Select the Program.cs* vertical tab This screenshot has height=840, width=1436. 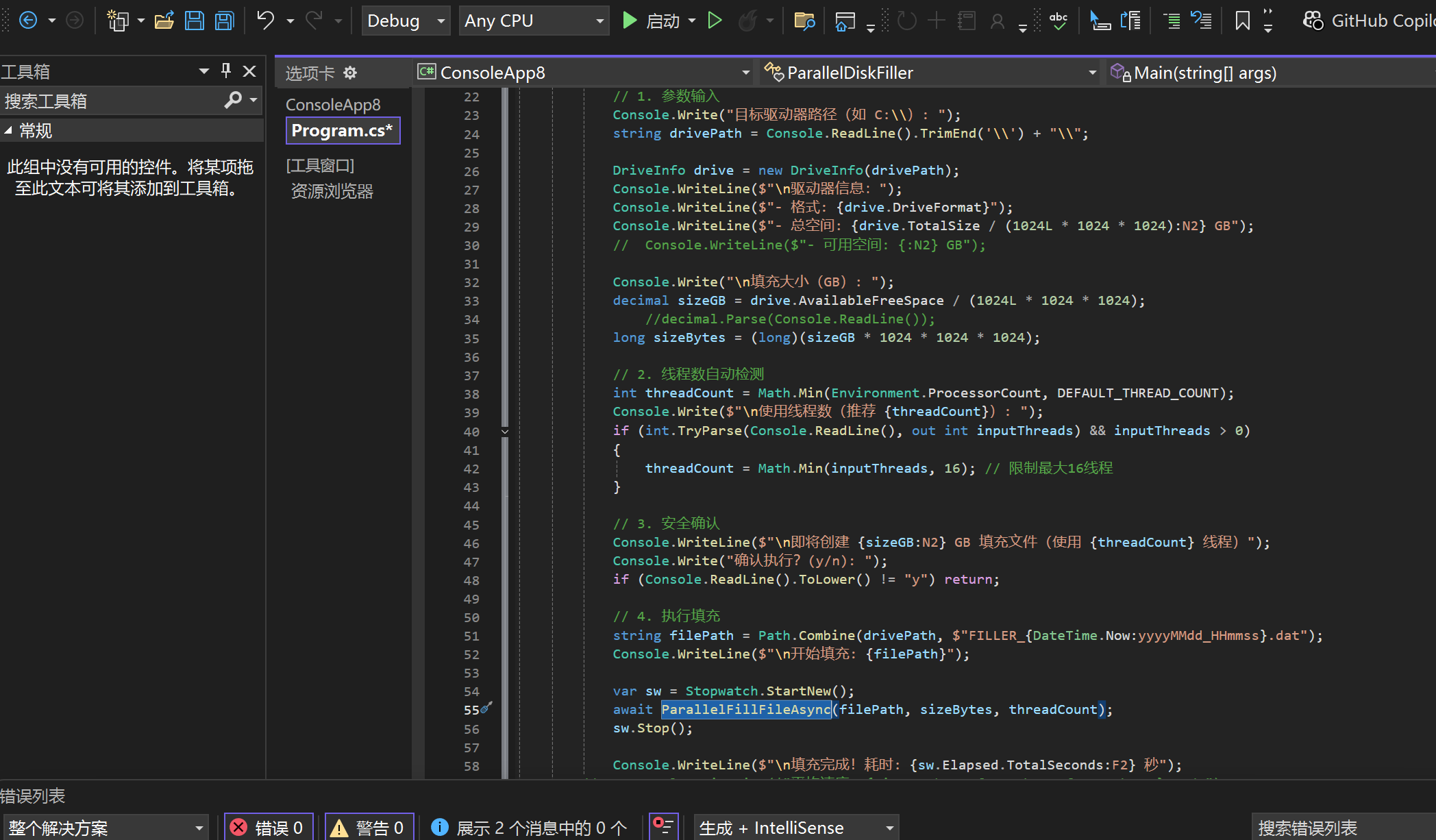click(343, 130)
